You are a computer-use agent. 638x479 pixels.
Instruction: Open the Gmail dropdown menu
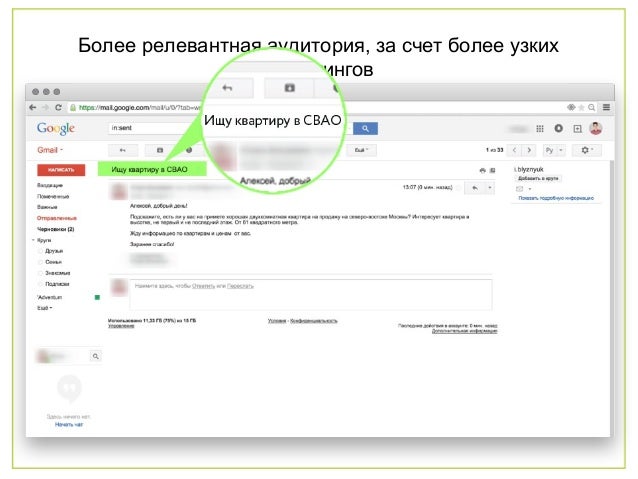click(50, 150)
